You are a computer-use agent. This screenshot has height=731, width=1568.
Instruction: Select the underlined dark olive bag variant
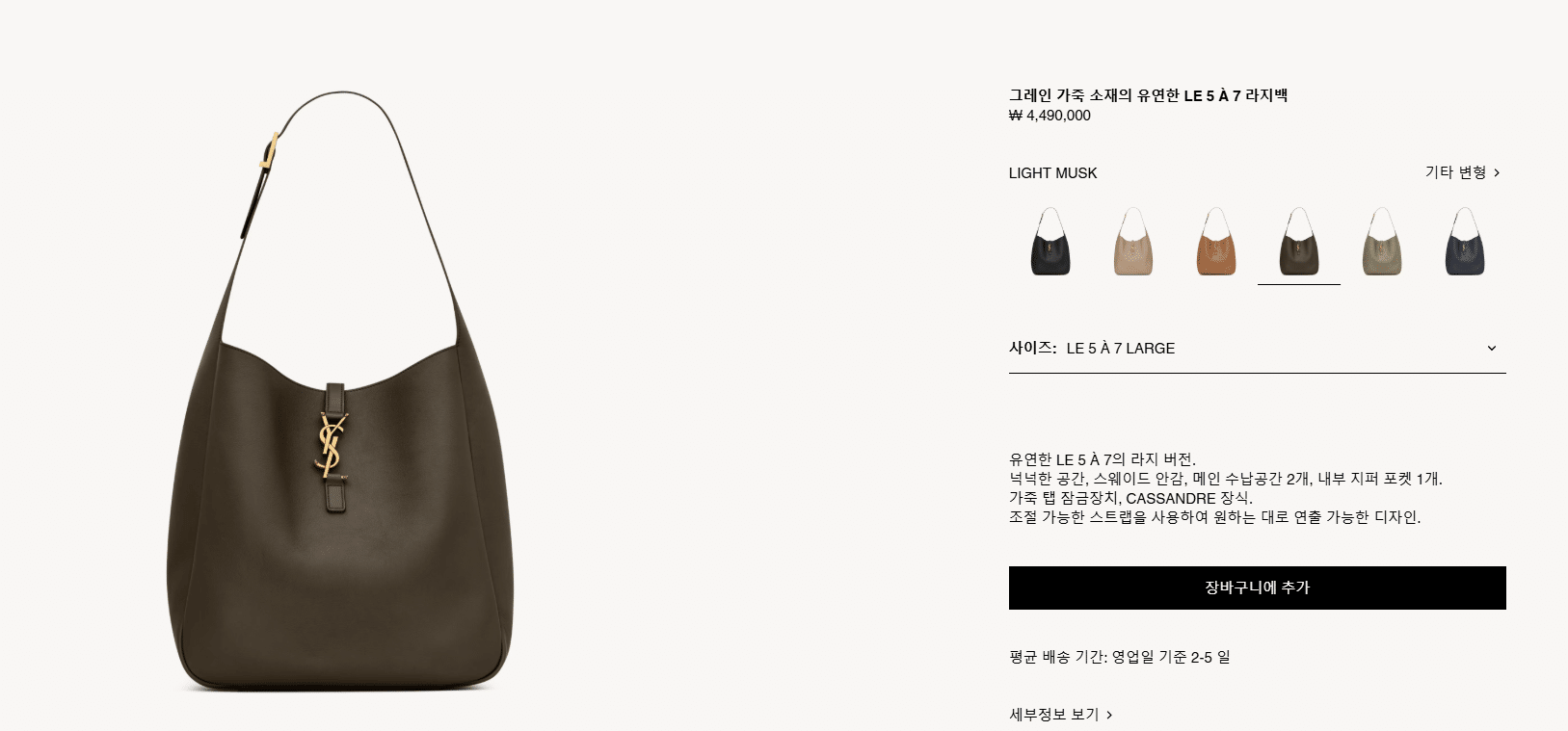click(1299, 242)
